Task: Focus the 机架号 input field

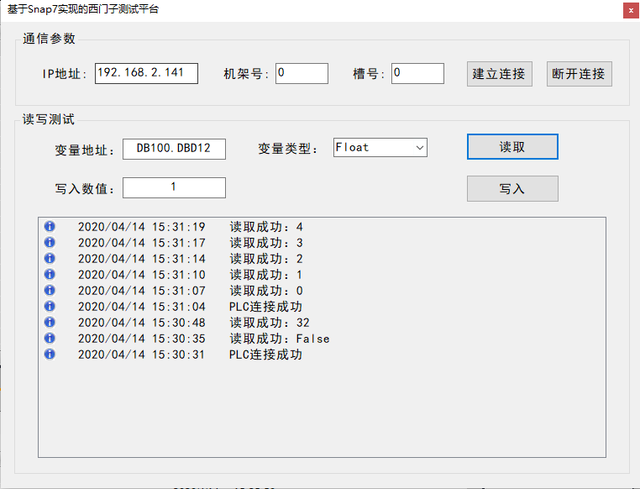Action: tap(302, 73)
